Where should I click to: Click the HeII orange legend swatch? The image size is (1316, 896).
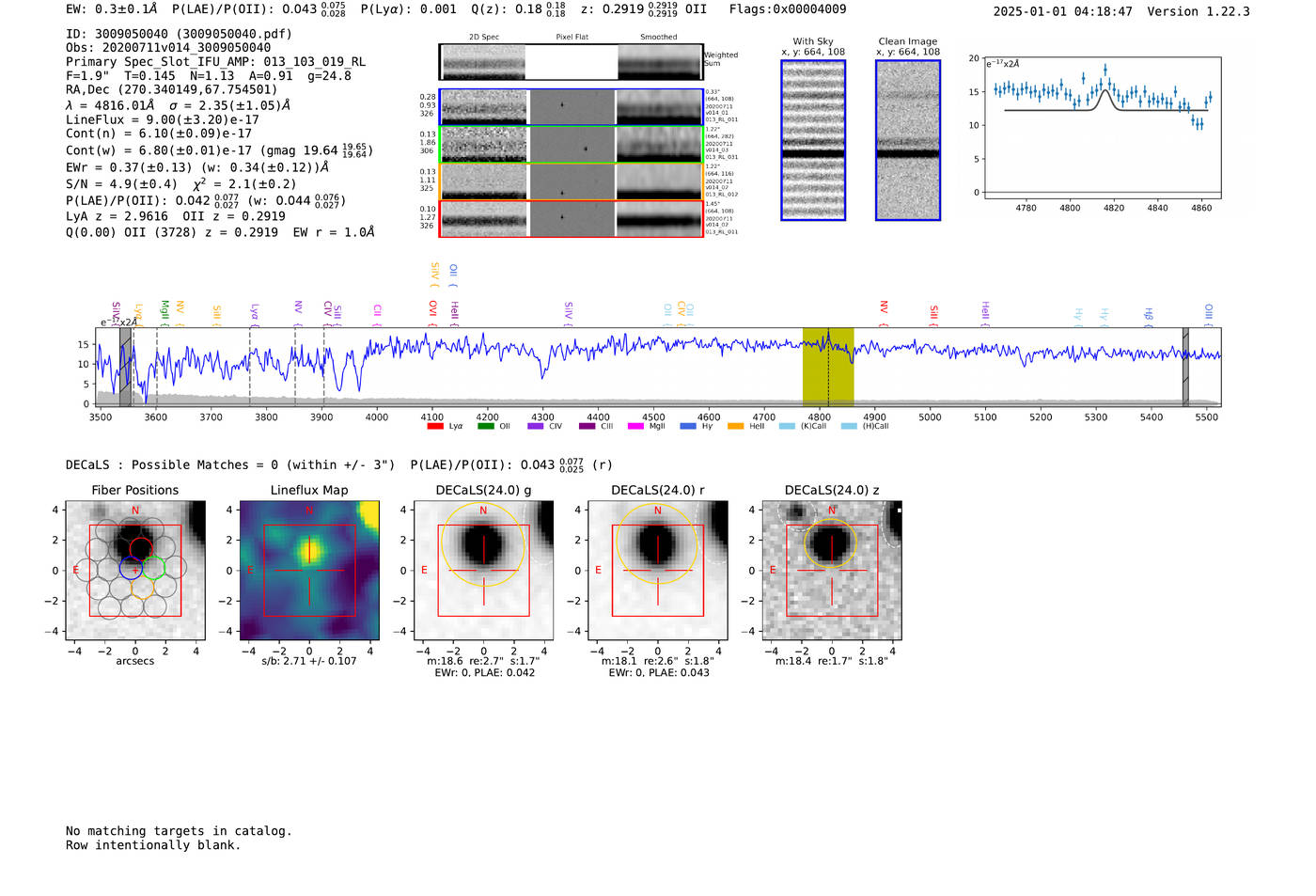click(735, 426)
